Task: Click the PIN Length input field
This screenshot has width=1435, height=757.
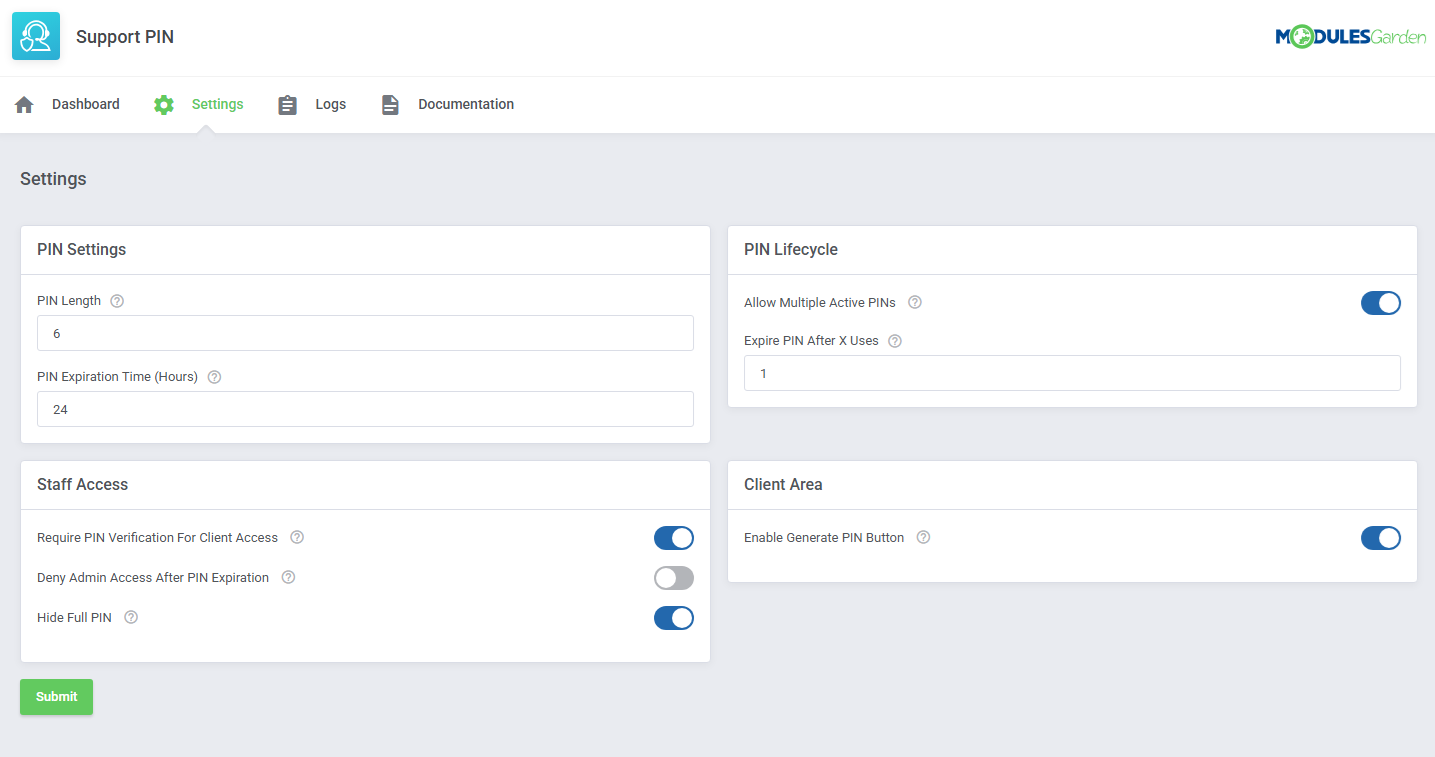Action: tap(365, 333)
